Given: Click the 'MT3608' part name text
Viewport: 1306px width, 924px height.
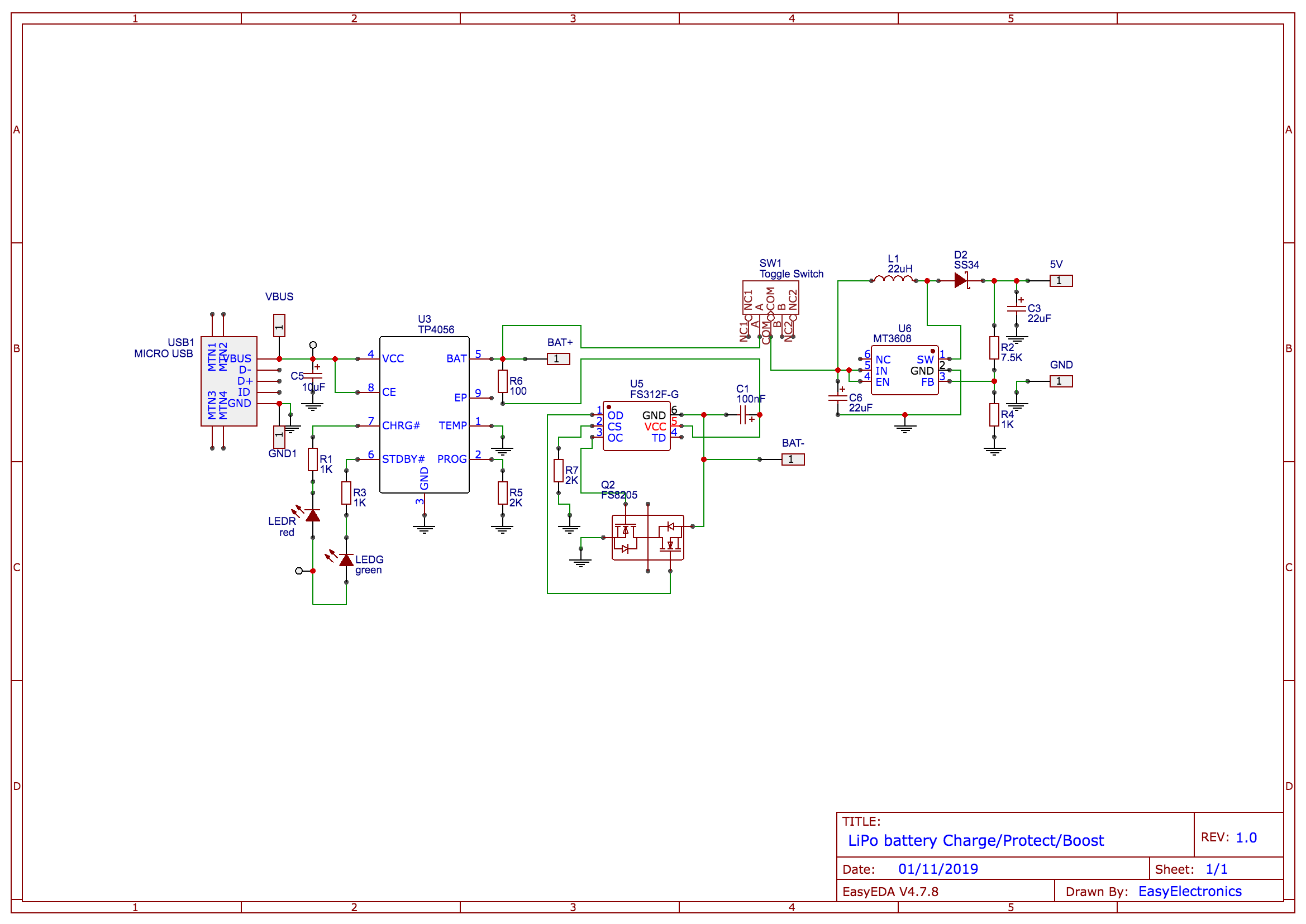Looking at the screenshot, I should tap(892, 338).
